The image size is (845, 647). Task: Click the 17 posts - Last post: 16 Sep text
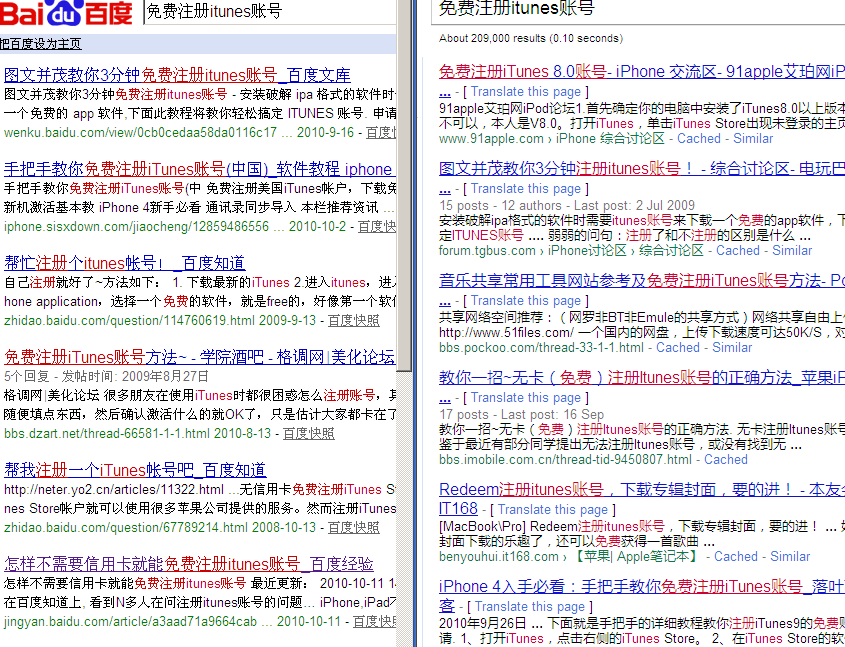pyautogui.click(x=521, y=414)
